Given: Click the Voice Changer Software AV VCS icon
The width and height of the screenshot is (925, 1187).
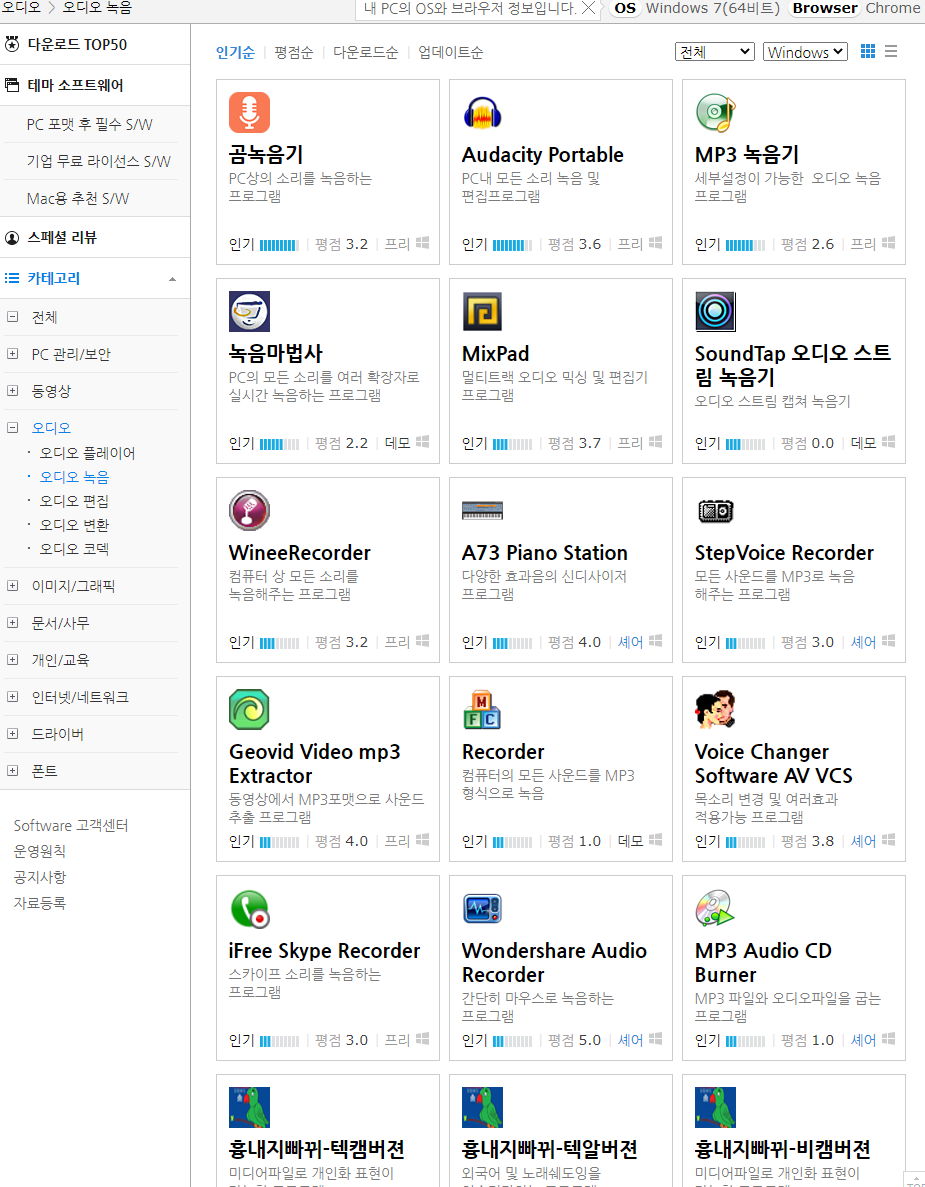Looking at the screenshot, I should [715, 709].
